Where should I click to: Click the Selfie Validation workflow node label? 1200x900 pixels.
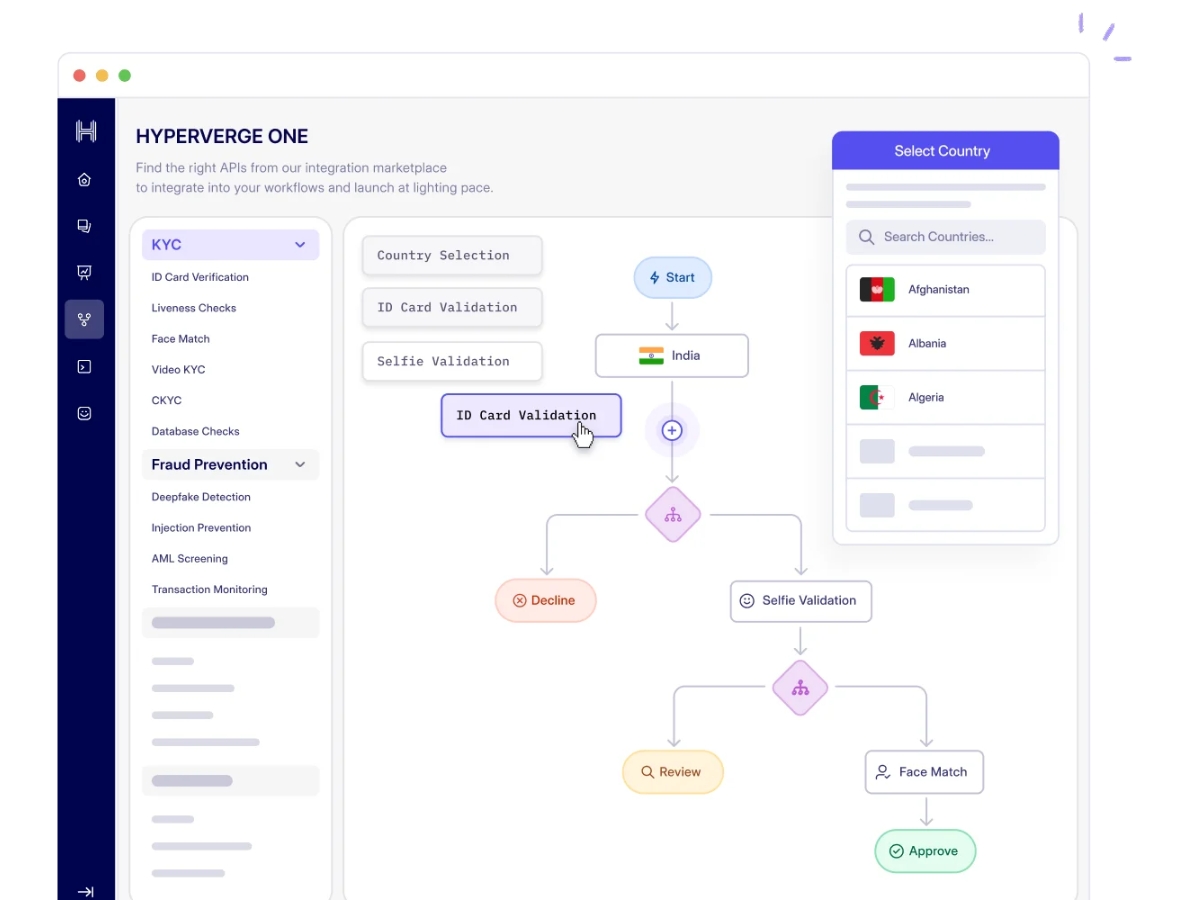click(x=809, y=601)
